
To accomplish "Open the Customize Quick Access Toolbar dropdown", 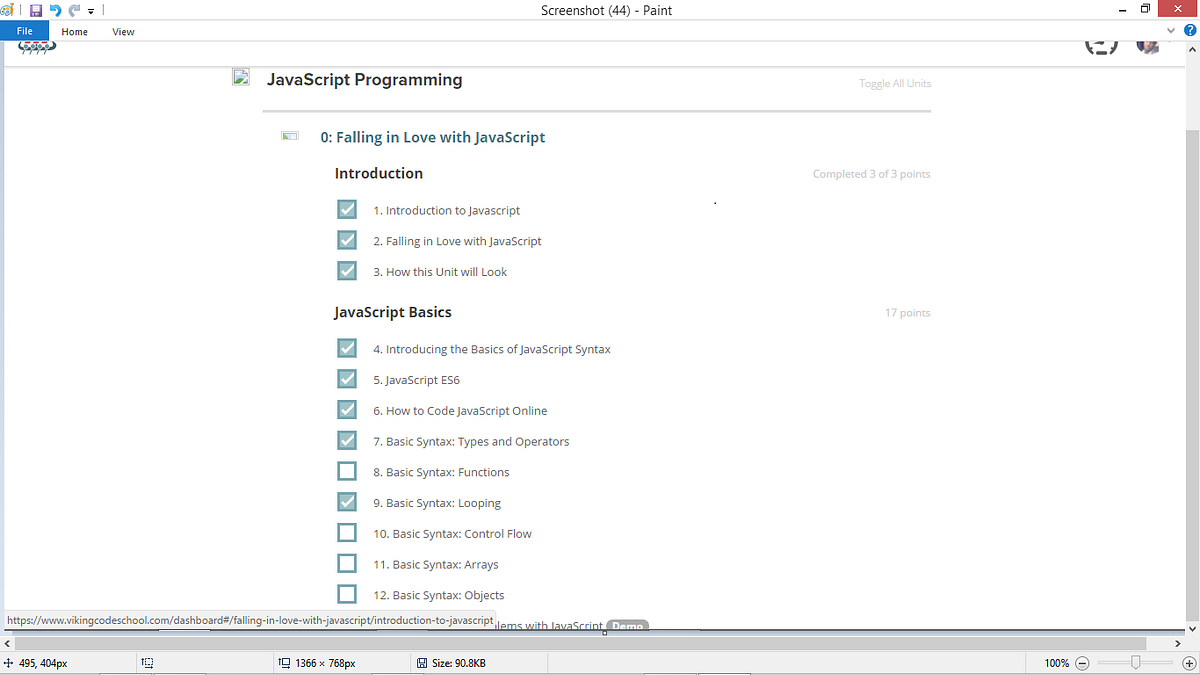I will point(89,10).
